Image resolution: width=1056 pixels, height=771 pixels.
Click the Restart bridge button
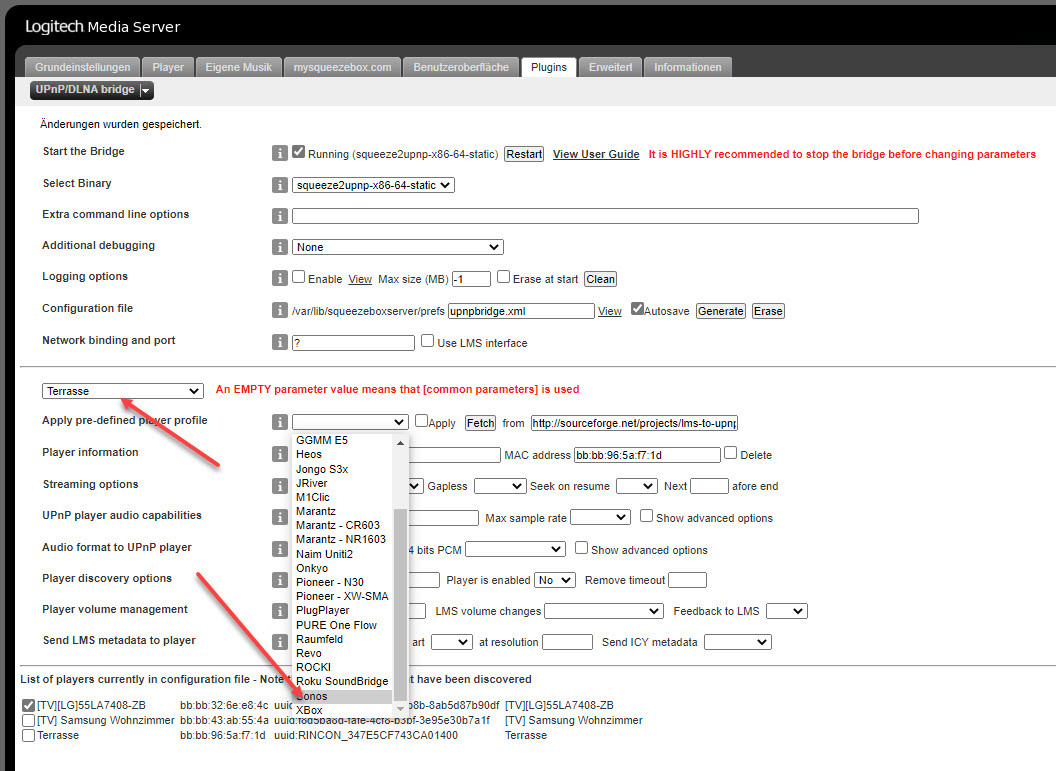tap(524, 154)
